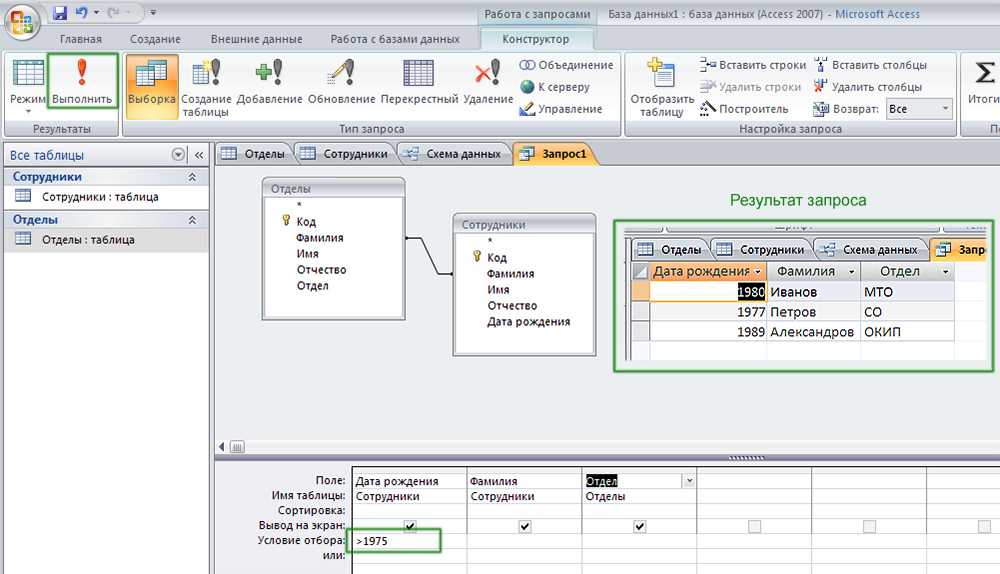Image resolution: width=1000 pixels, height=574 pixels.
Task: Open Отдел field dropdown in grid
Action: click(689, 481)
